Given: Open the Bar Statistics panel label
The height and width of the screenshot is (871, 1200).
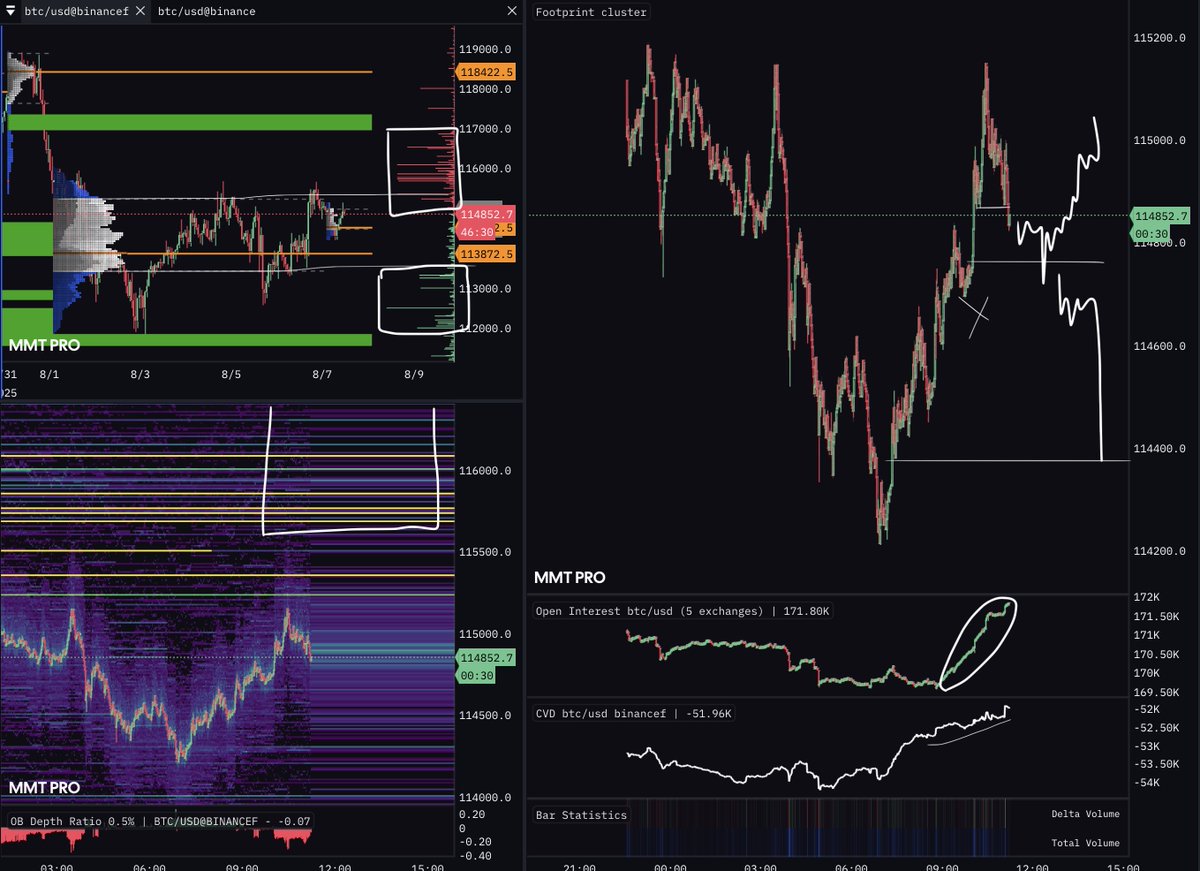Looking at the screenshot, I should [x=580, y=814].
